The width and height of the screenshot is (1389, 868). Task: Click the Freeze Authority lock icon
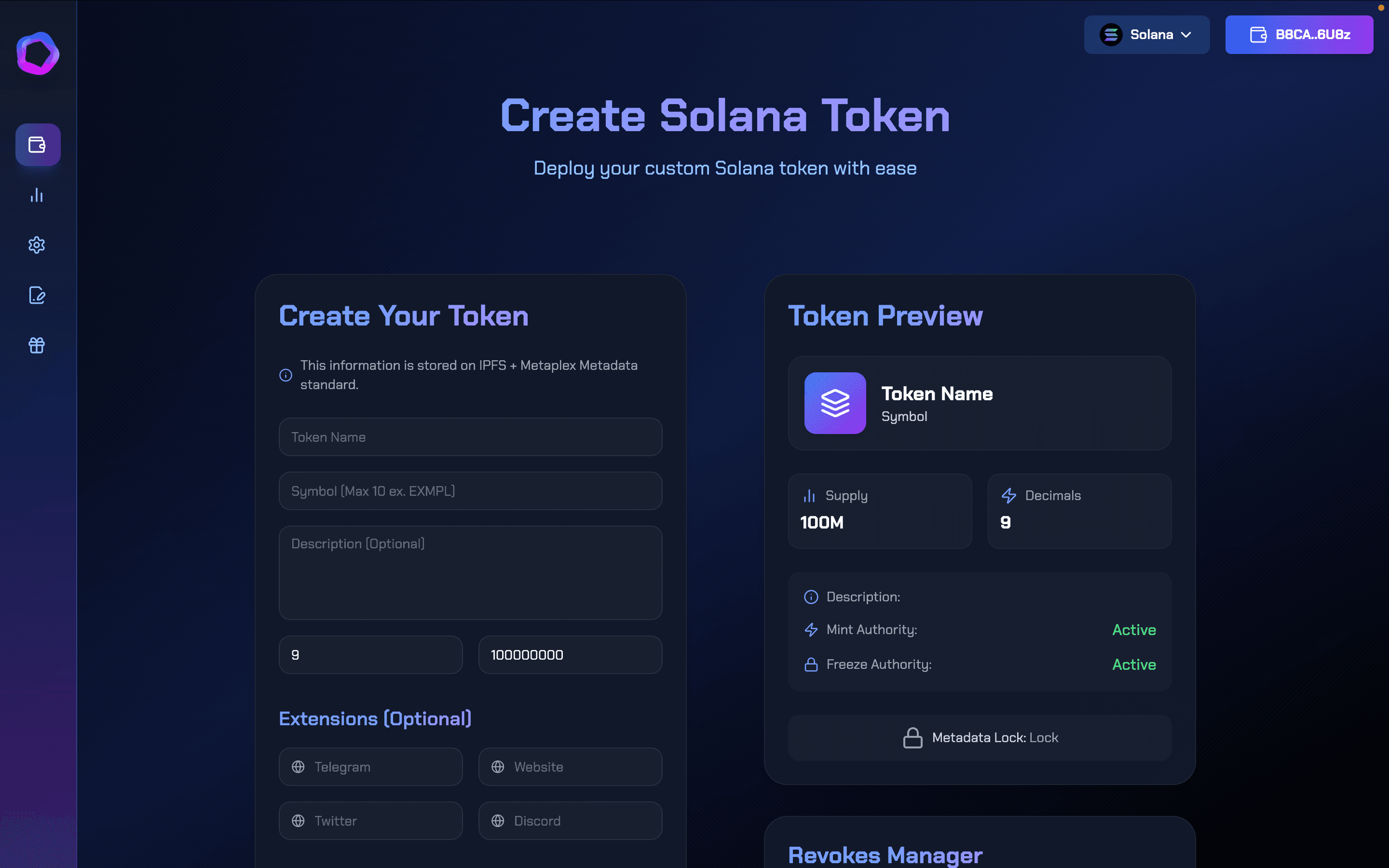coord(811,664)
